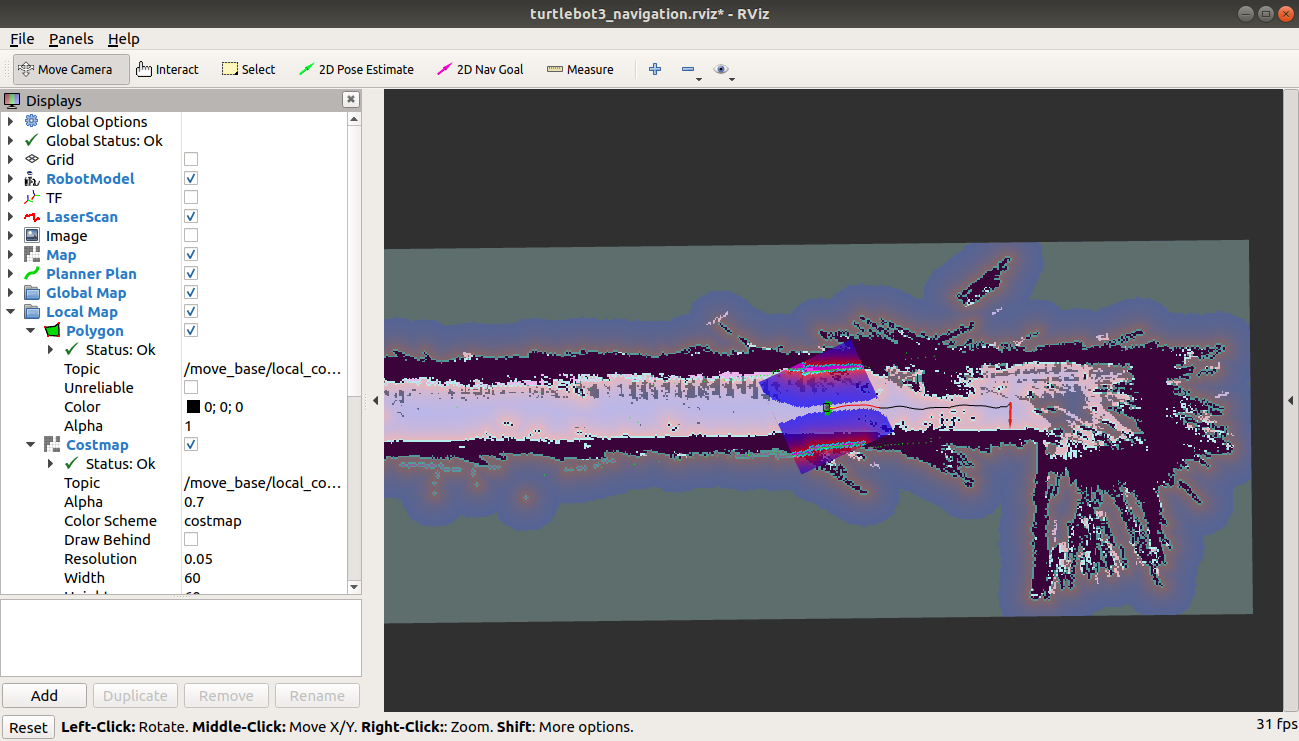Expand the Global Map group

point(11,292)
